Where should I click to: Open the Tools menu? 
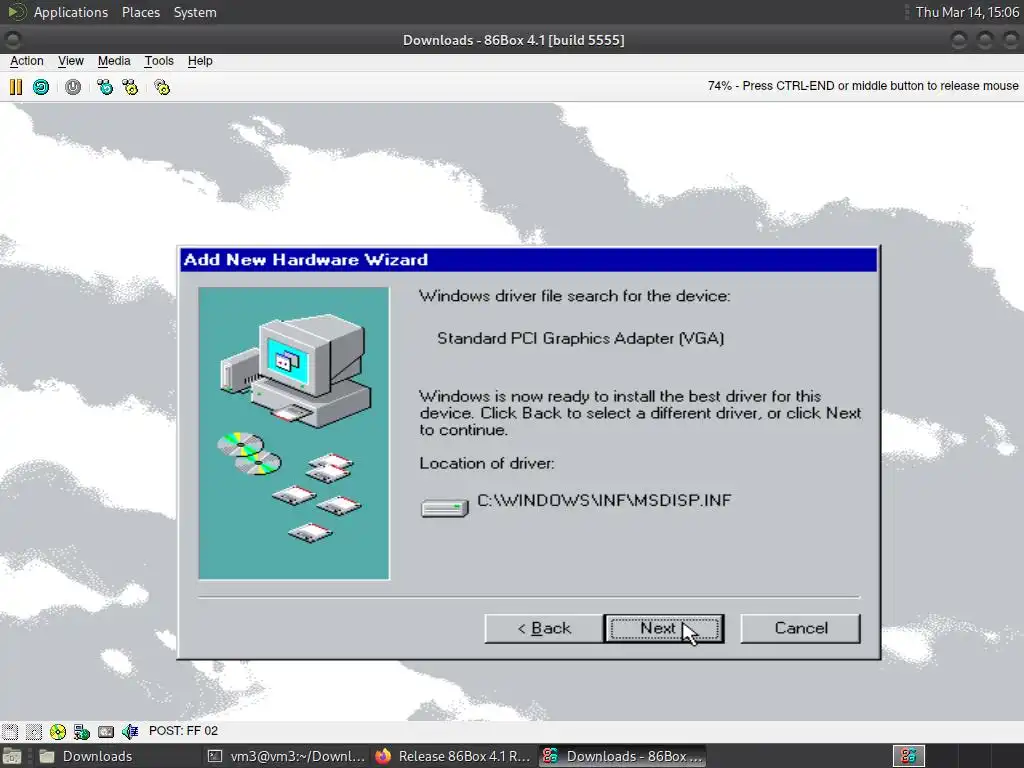(159, 61)
